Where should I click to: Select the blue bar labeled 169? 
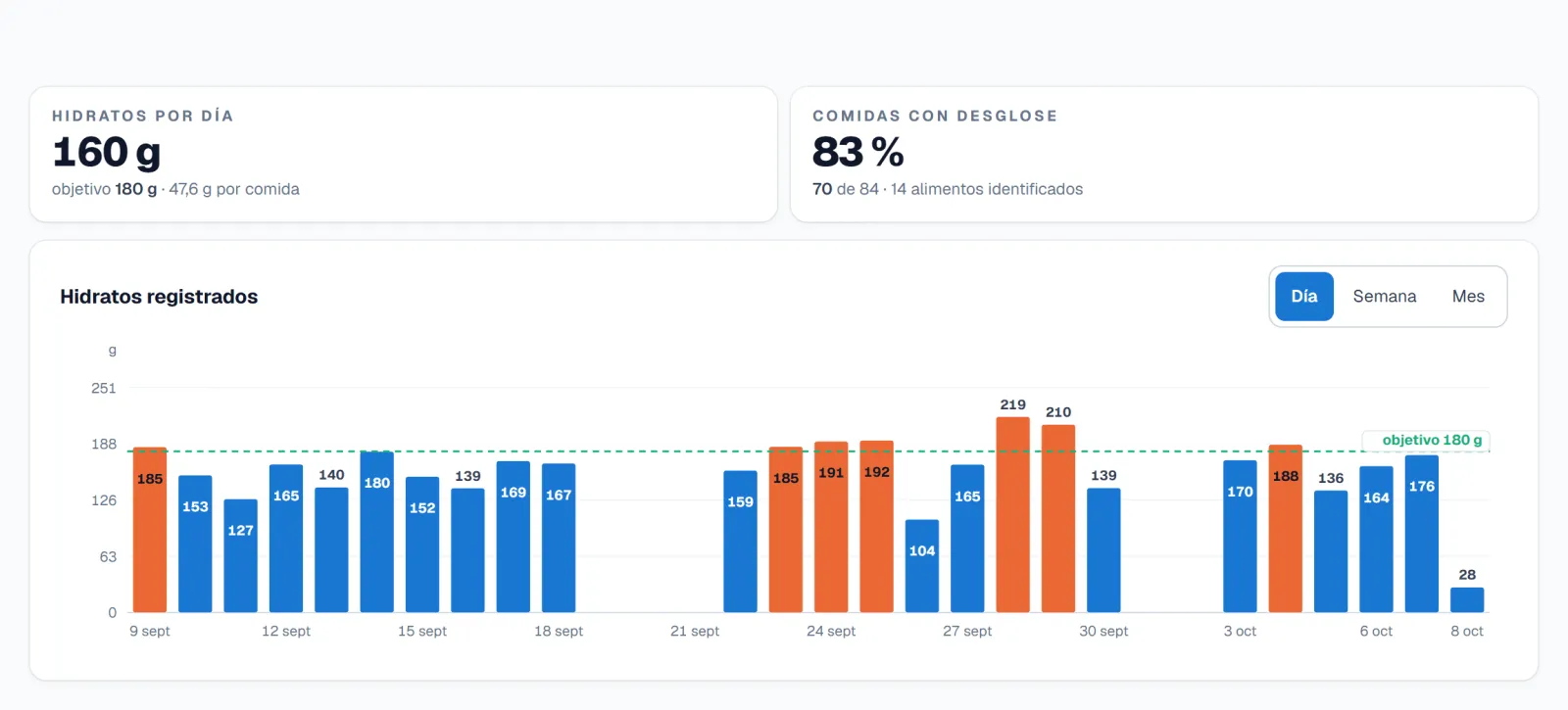coord(514,538)
